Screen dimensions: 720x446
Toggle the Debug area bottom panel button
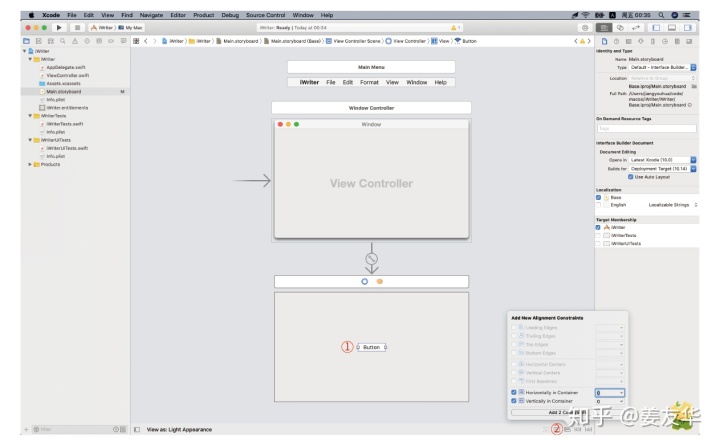click(x=672, y=28)
